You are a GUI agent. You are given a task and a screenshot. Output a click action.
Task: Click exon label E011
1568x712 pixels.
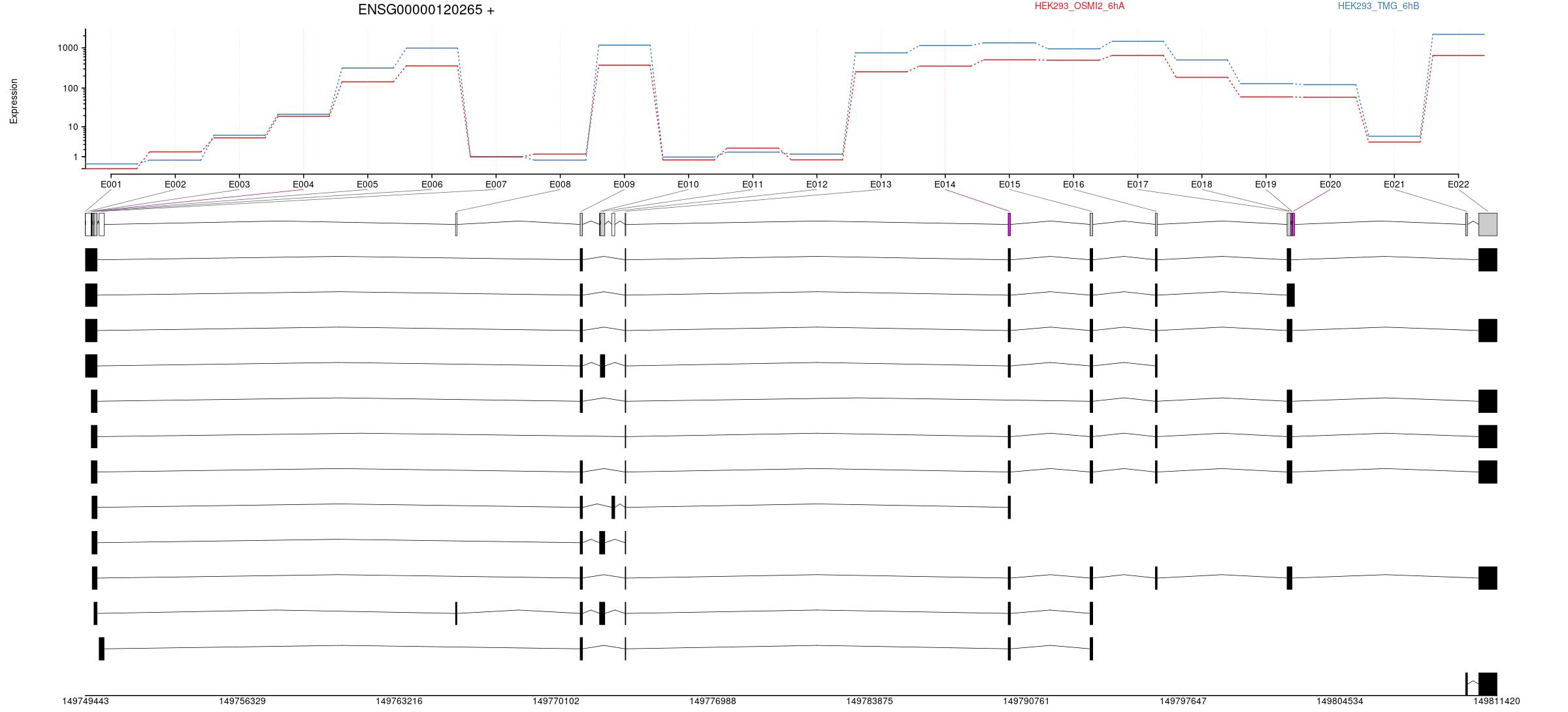753,184
